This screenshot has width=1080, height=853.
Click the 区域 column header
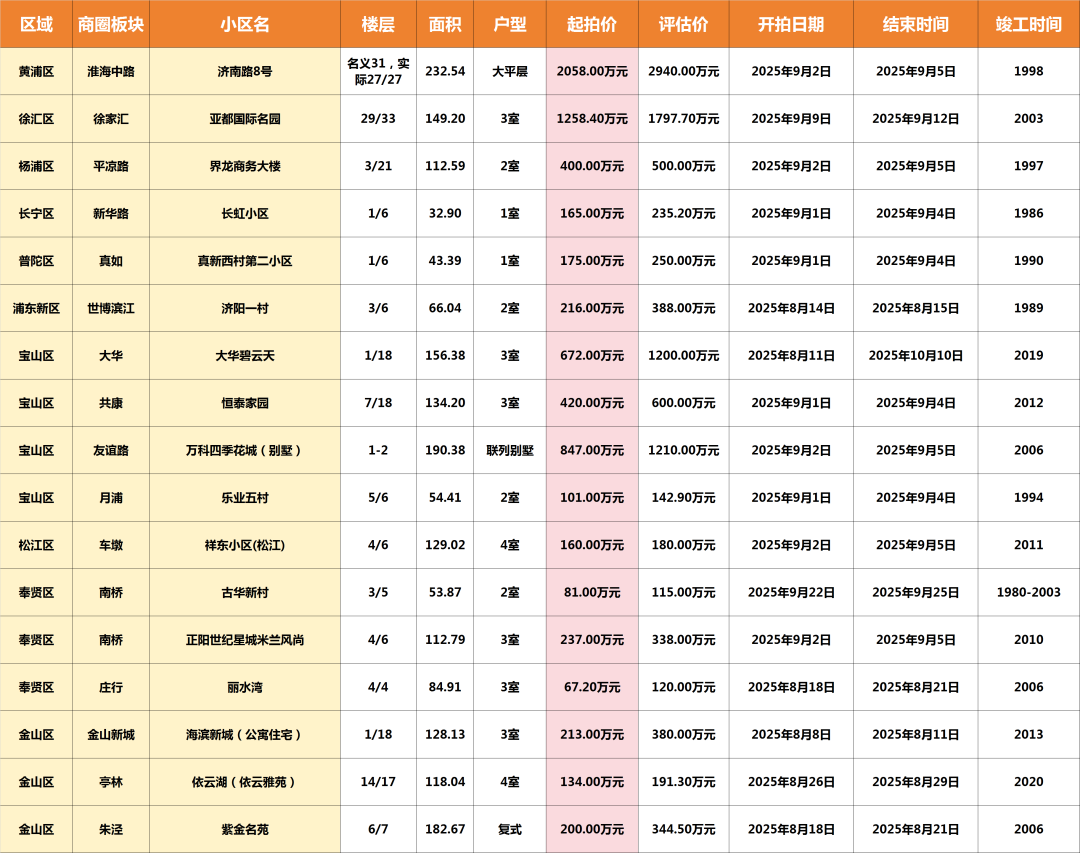pyautogui.click(x=36, y=24)
